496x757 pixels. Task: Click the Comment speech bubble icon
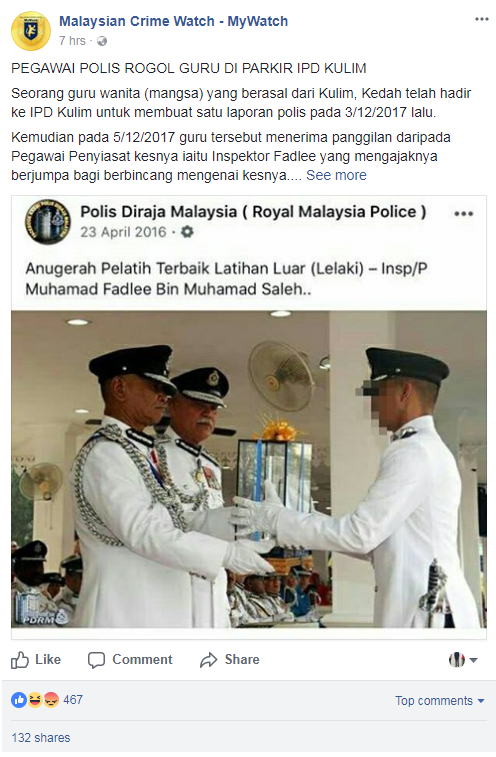click(96, 660)
